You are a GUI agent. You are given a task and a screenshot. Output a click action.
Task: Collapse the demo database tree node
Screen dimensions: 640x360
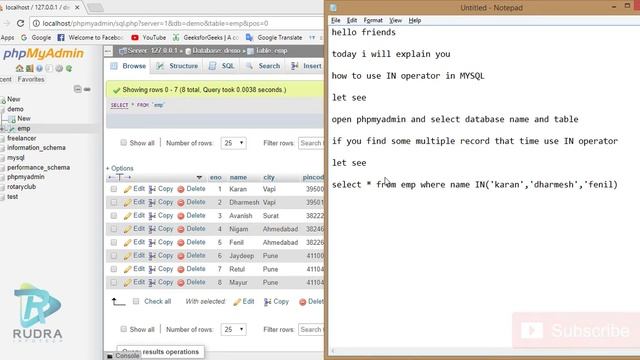[x=2, y=109]
